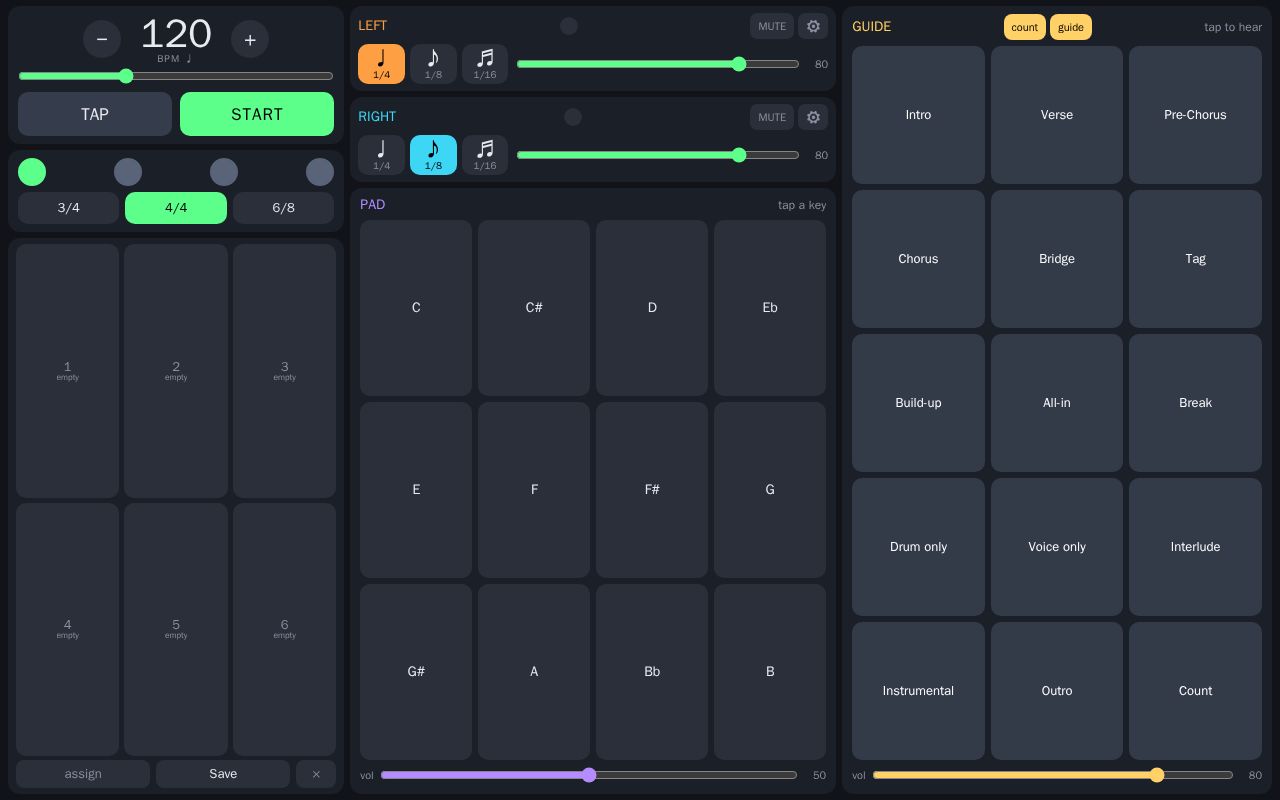The height and width of the screenshot is (800, 1280).
Task: Select eighth note subdivision for LEFT channel
Action: coord(433,64)
